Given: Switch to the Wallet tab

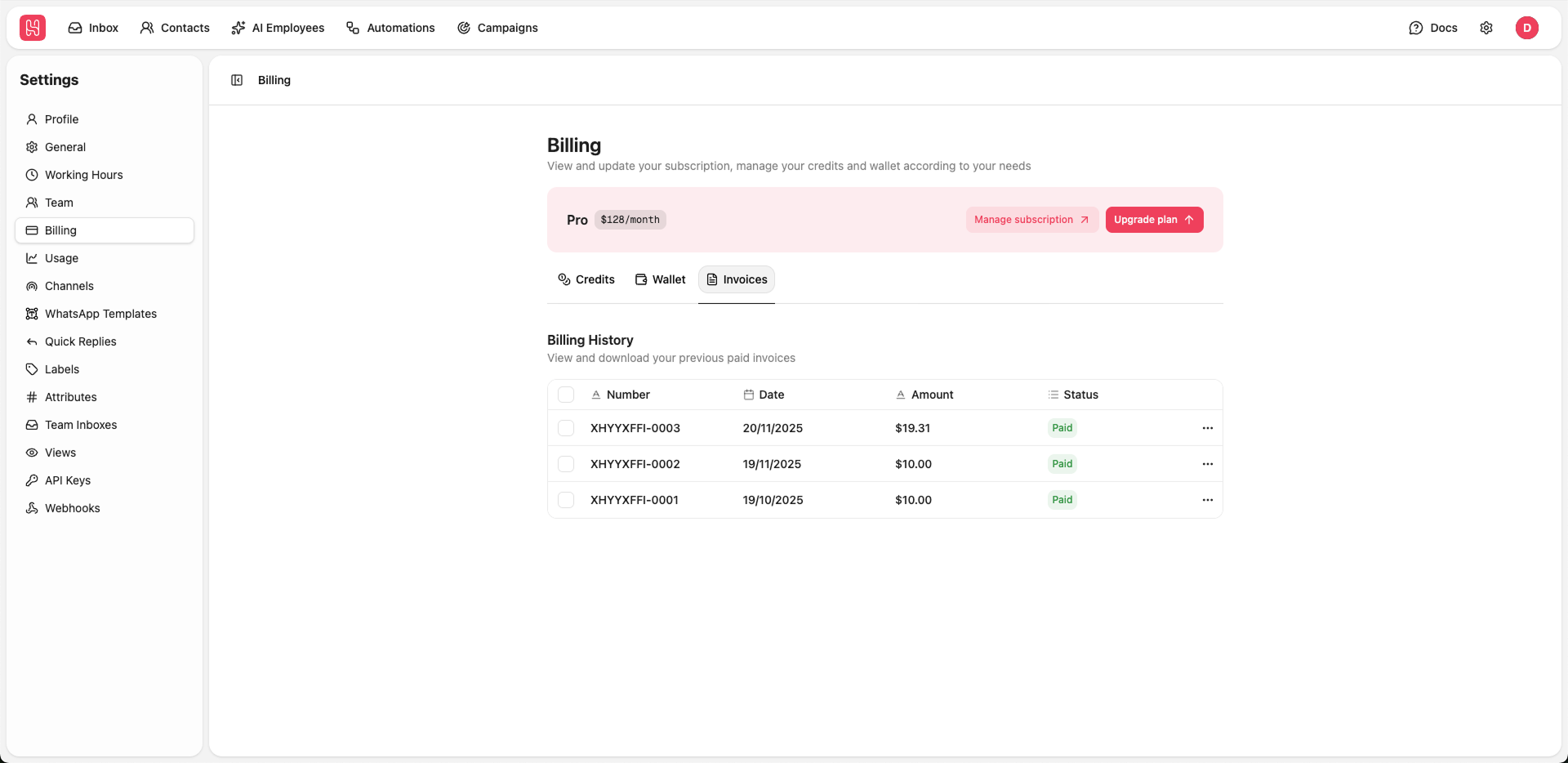Looking at the screenshot, I should [659, 279].
